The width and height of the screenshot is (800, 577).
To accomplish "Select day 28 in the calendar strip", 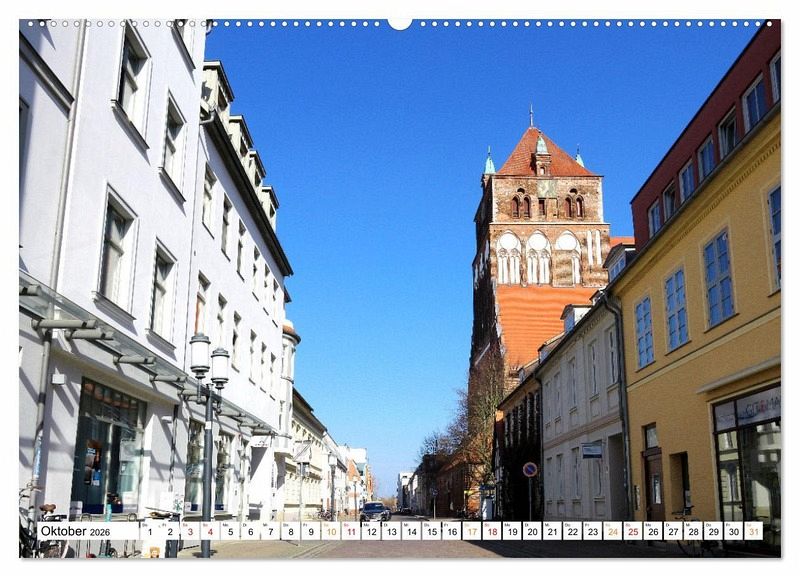I will [694, 531].
